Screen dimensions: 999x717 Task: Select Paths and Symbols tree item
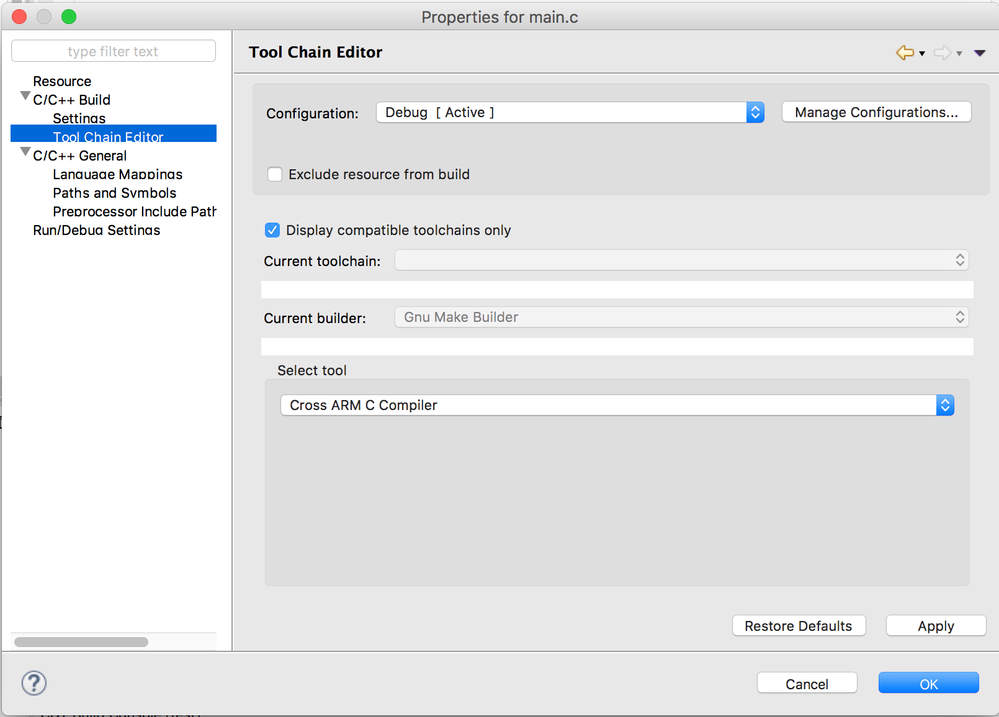coord(114,193)
